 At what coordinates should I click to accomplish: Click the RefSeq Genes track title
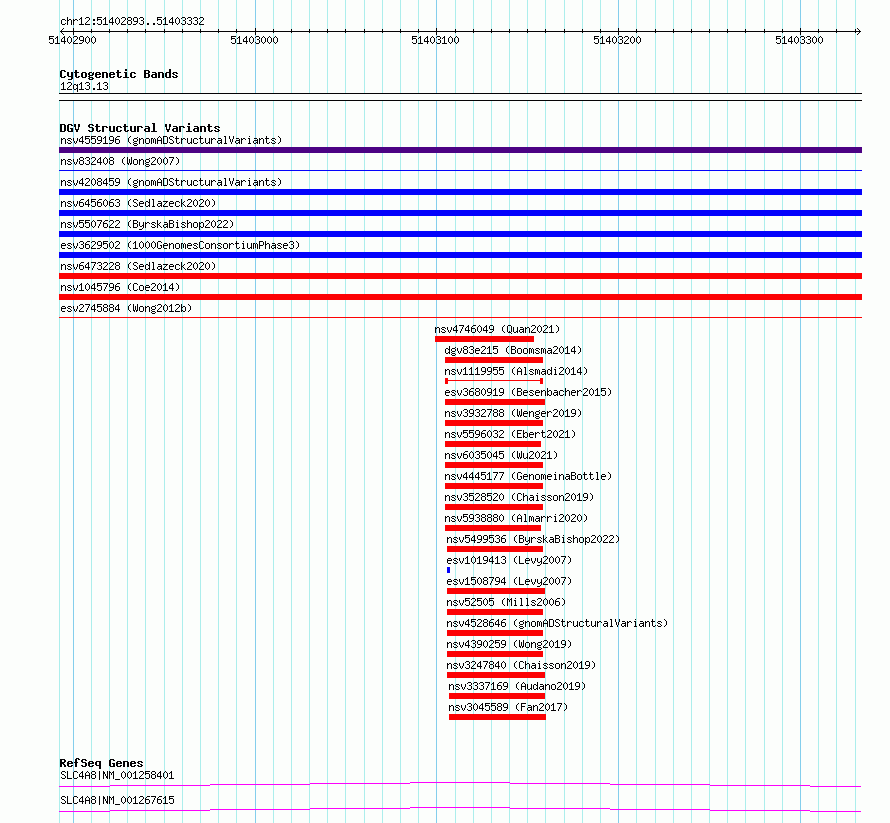(101, 763)
